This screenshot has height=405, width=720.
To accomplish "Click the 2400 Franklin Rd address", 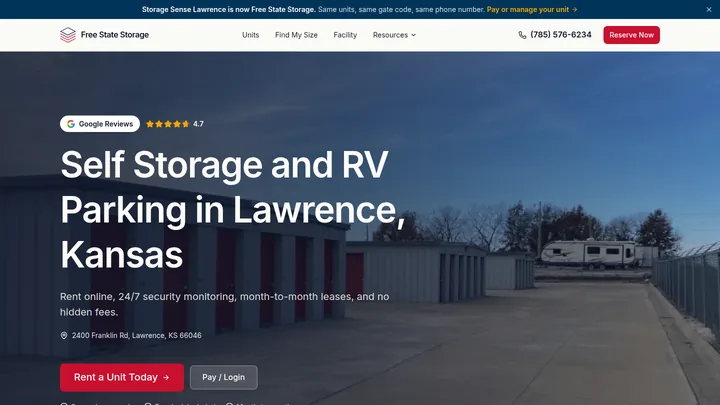I will (136, 336).
